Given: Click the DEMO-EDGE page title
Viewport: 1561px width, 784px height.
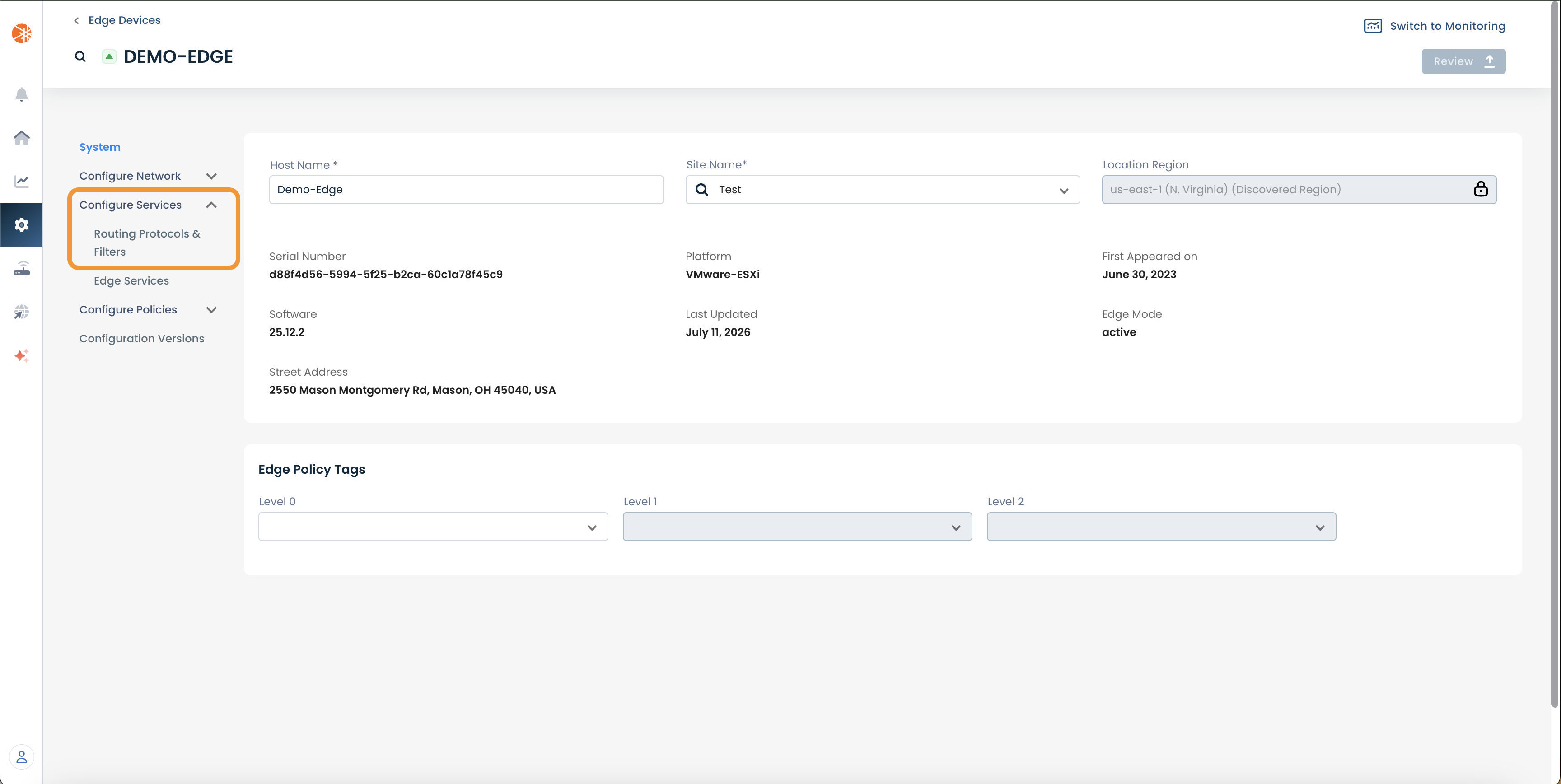Looking at the screenshot, I should pos(178,56).
